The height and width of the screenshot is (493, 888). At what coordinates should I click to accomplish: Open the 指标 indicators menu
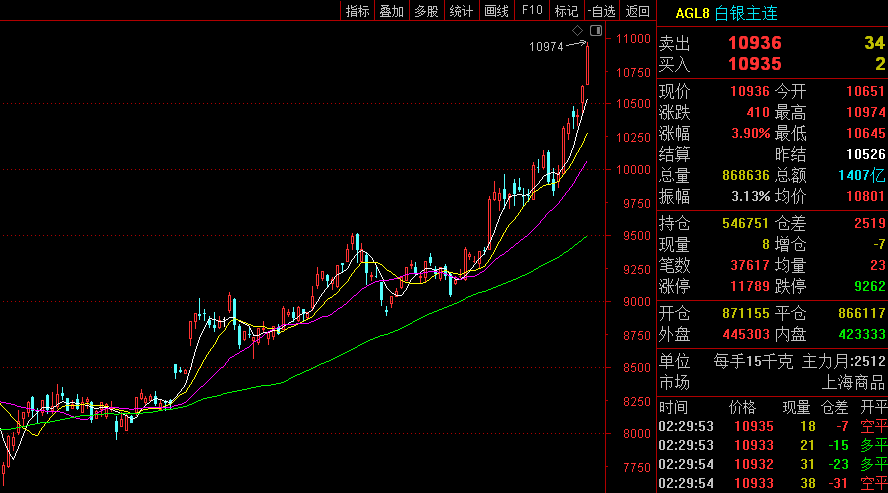pos(357,11)
